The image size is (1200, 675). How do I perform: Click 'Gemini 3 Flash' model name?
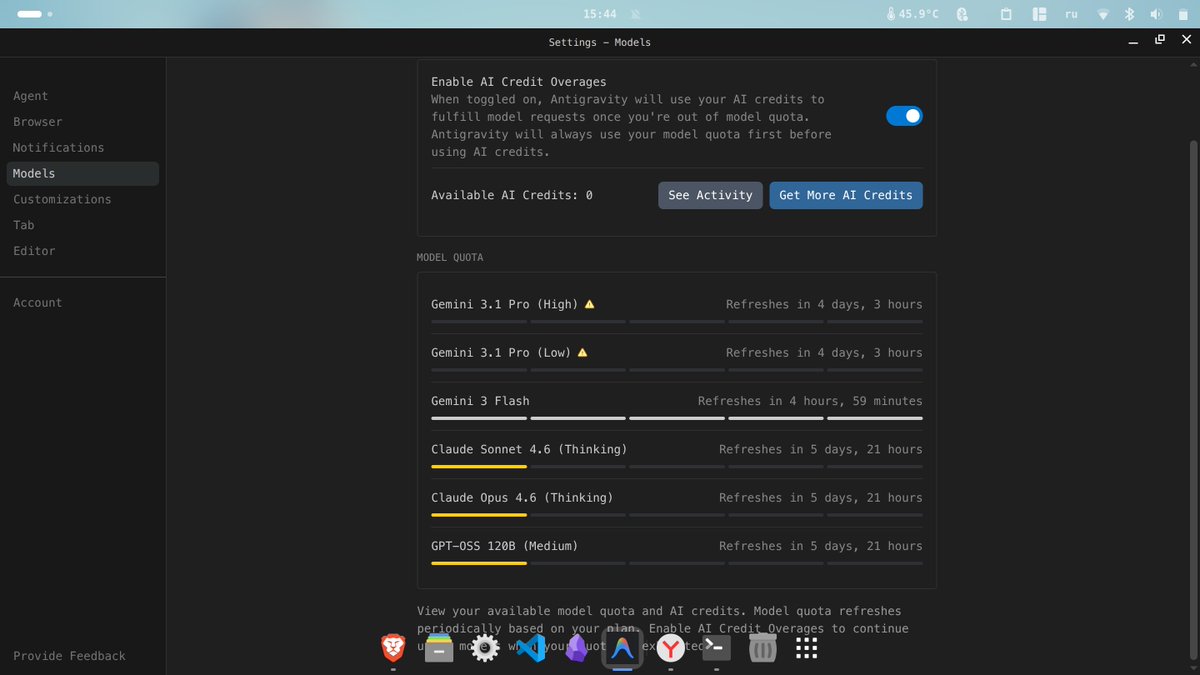480,401
